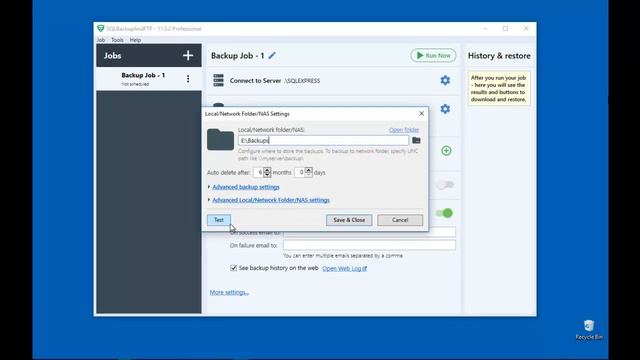Viewport: 640px width, 360px height.
Task: Increase auto delete days value
Action: pos(309,170)
